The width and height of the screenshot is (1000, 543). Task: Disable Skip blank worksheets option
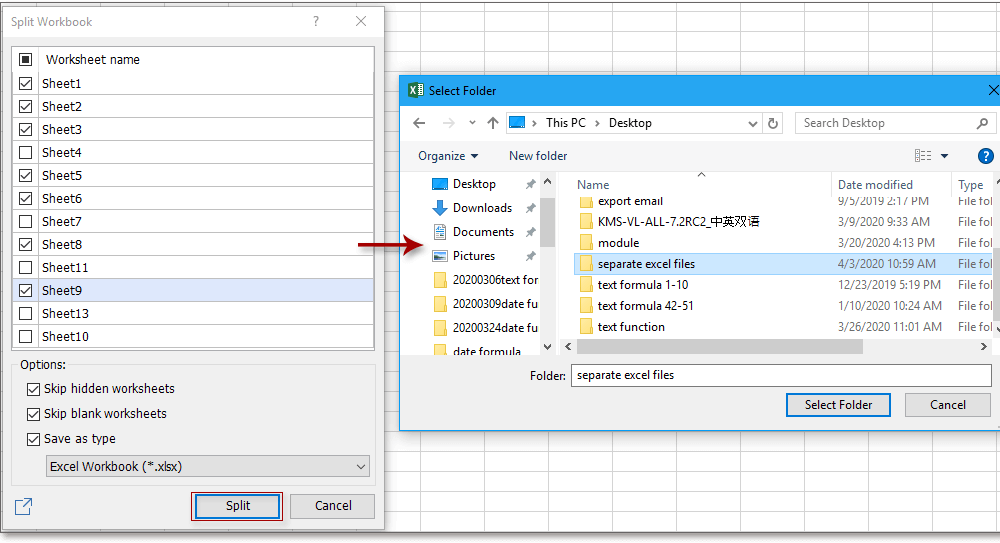coord(33,414)
